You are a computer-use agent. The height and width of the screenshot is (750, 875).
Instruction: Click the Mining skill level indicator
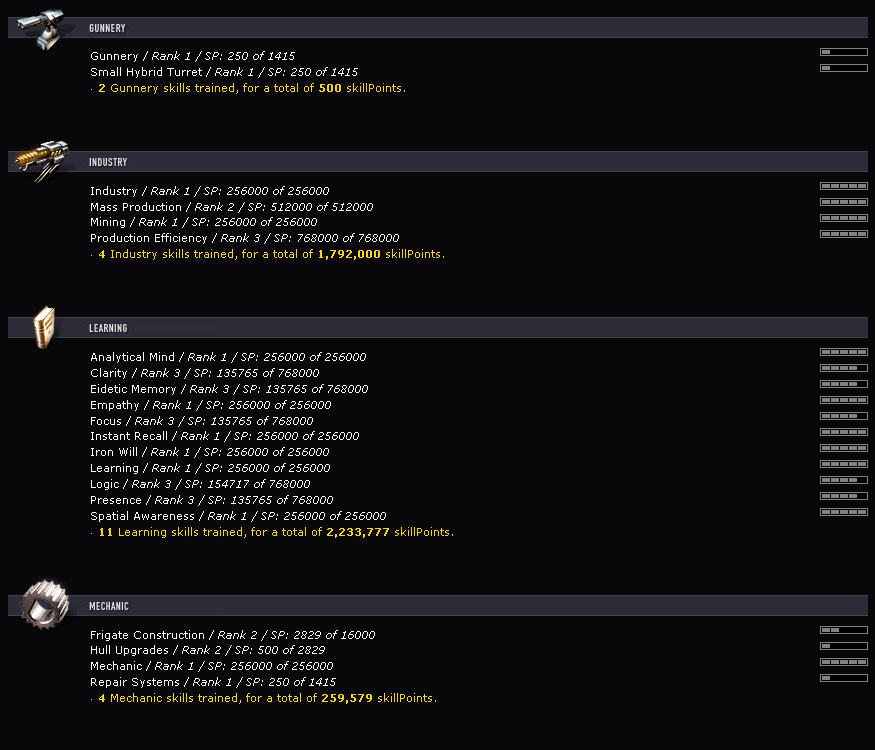tap(843, 218)
